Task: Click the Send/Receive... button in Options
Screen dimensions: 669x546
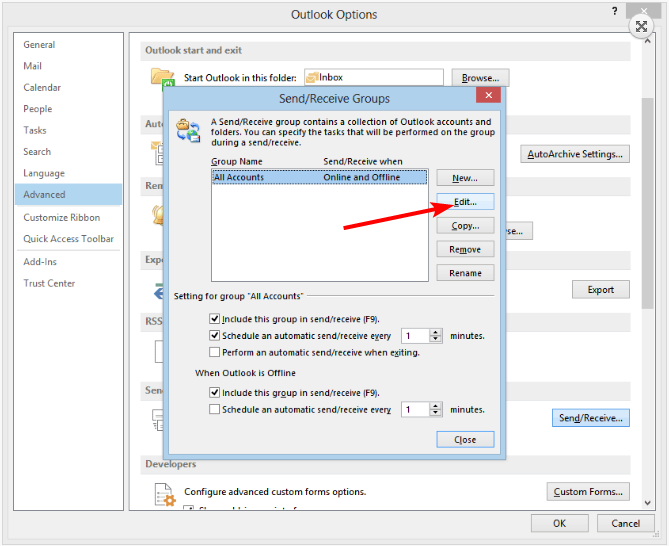Action: click(x=590, y=418)
